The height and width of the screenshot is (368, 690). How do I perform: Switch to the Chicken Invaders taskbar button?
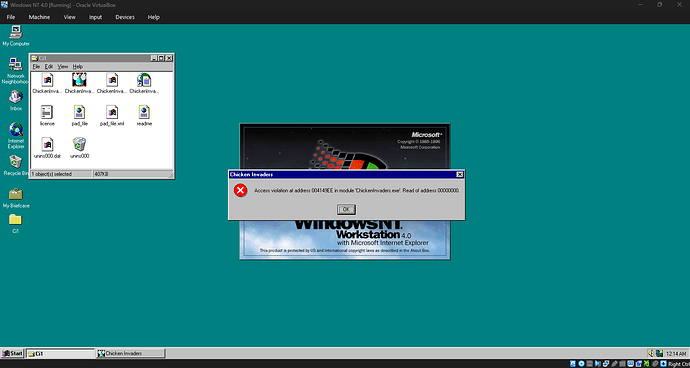(131, 353)
